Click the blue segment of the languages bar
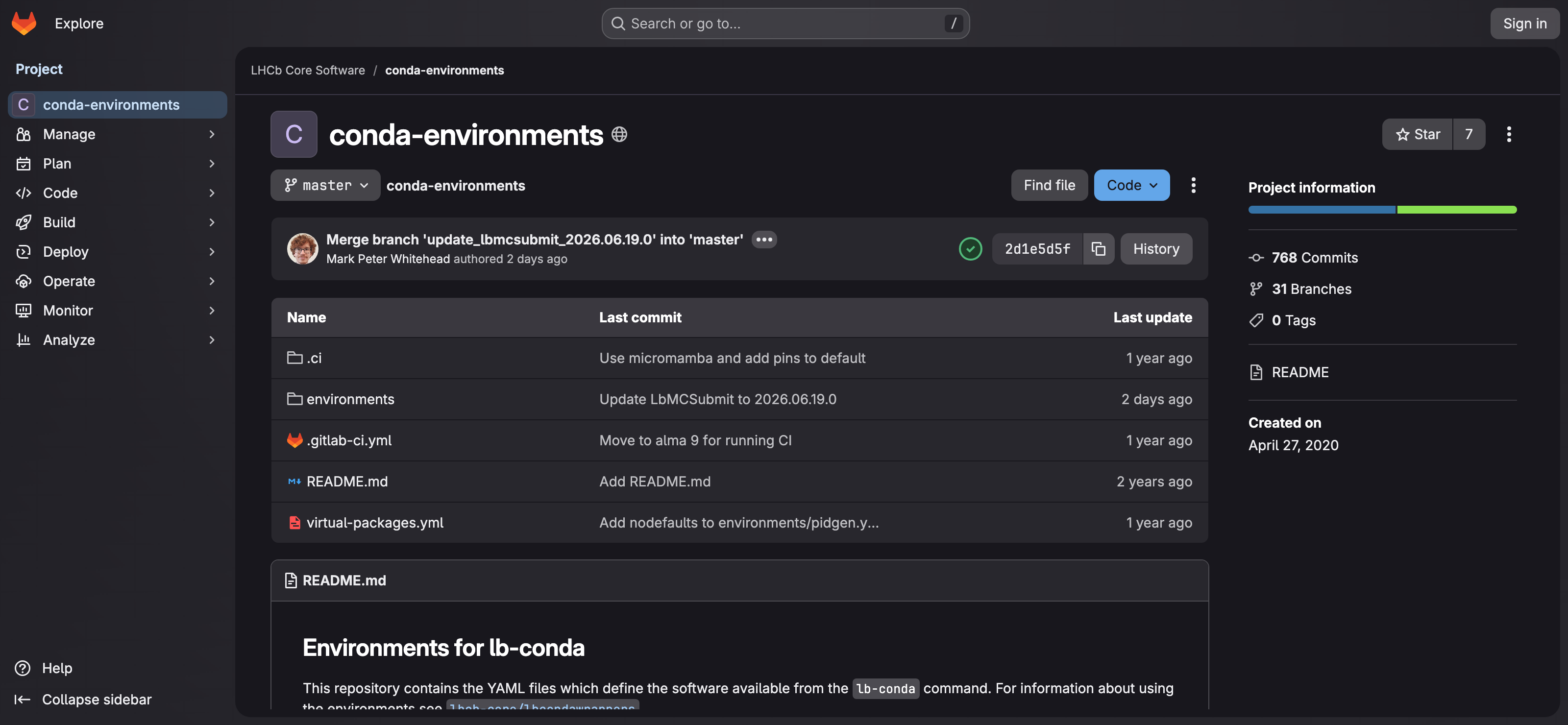Screen dimensions: 1568x725 [x=1322, y=209]
